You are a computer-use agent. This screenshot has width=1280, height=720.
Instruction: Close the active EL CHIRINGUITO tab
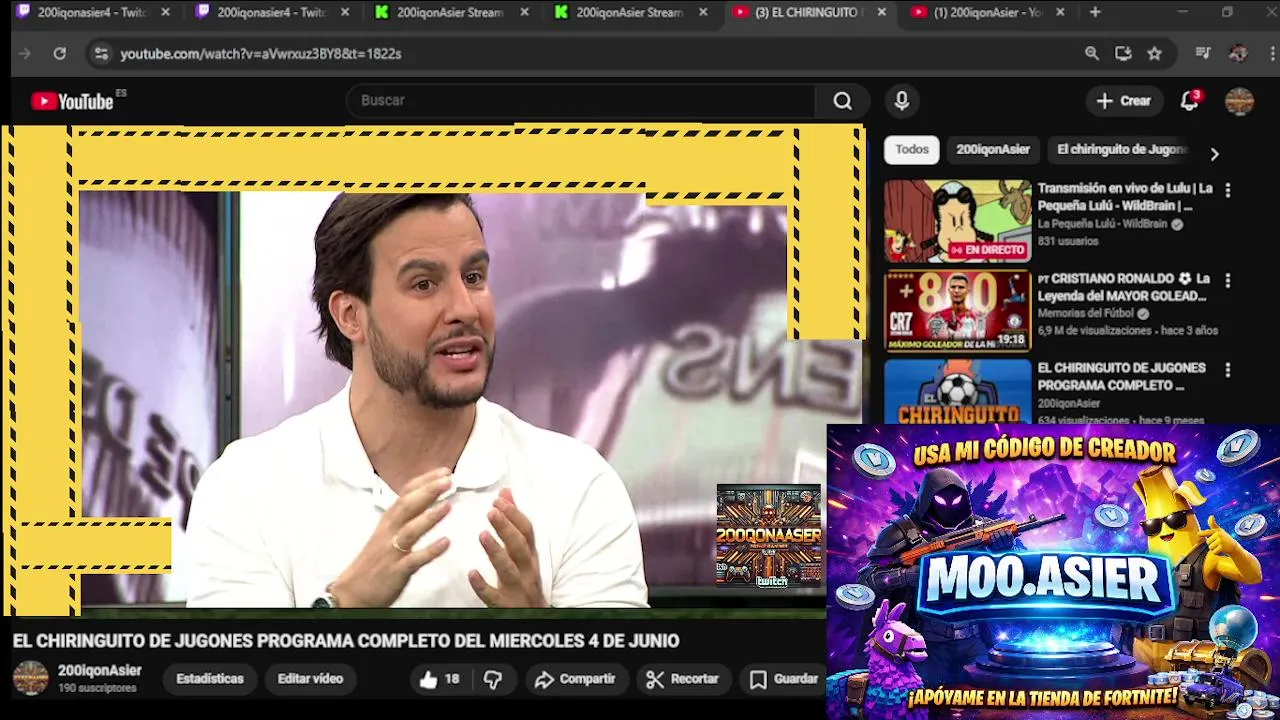click(881, 12)
